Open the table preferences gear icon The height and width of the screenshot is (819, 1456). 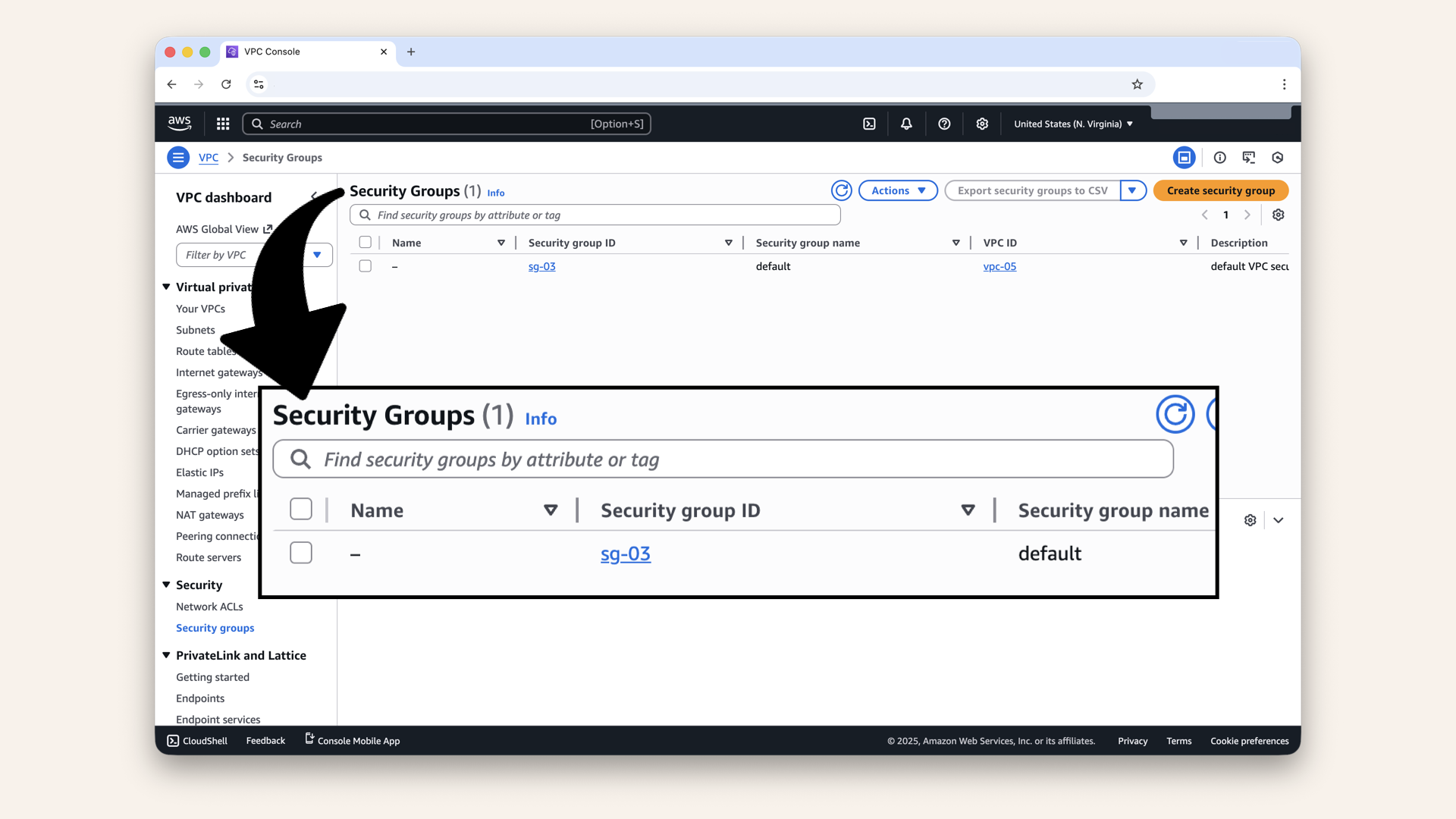click(1278, 215)
